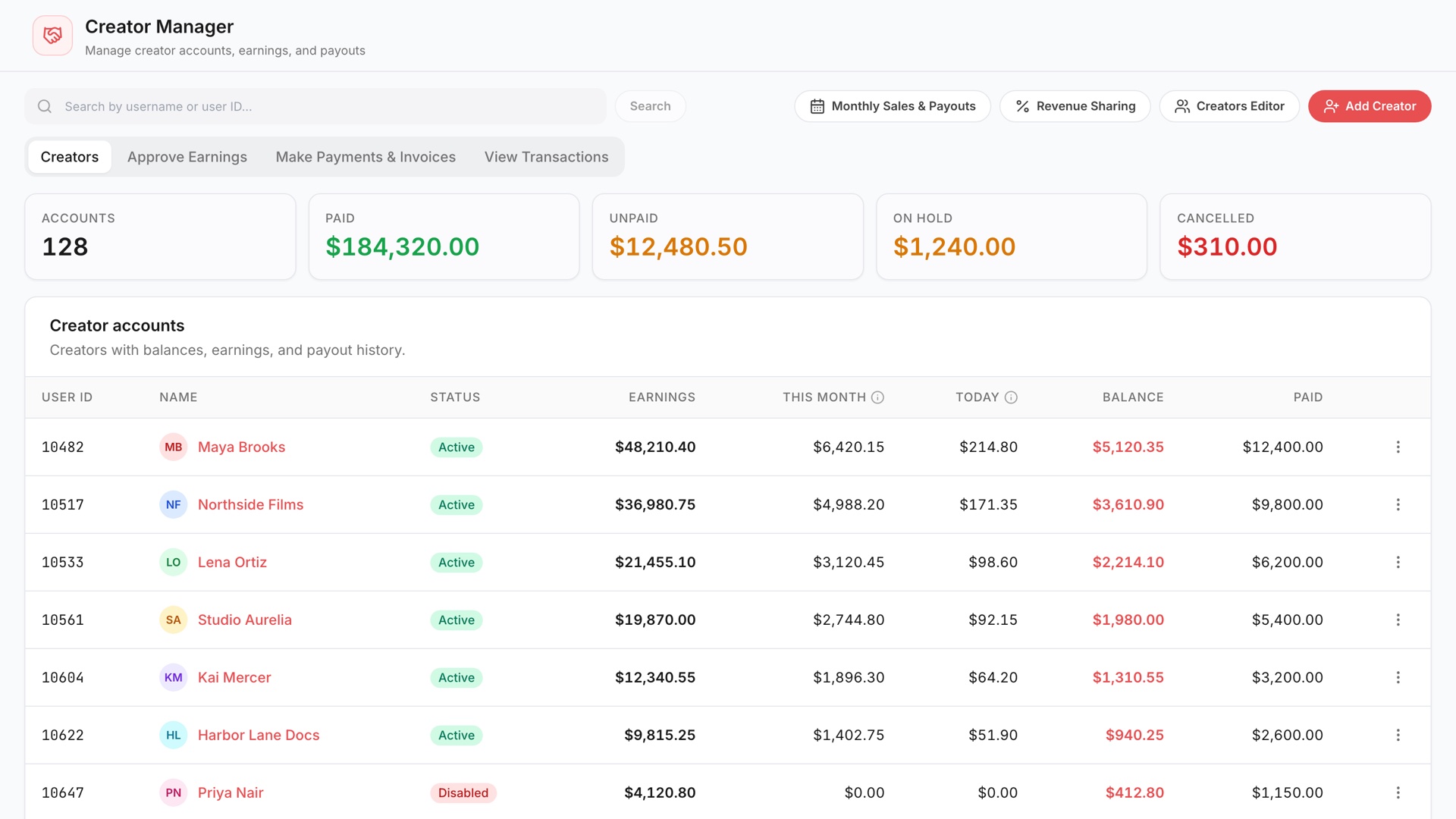The image size is (1456, 819).
Task: Click Harbor Lane Docs HL avatar
Action: [x=173, y=736]
